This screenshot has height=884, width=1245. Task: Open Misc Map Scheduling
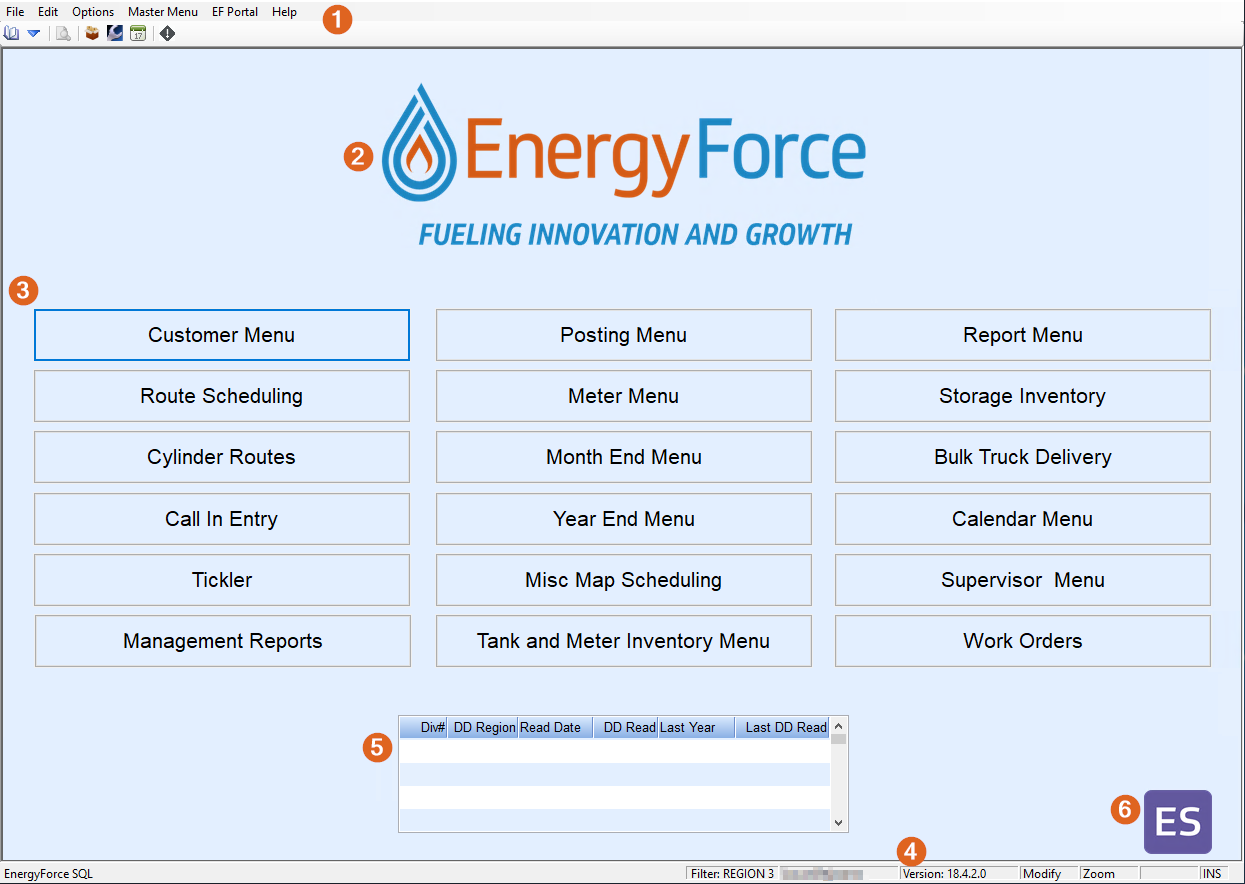coord(624,580)
